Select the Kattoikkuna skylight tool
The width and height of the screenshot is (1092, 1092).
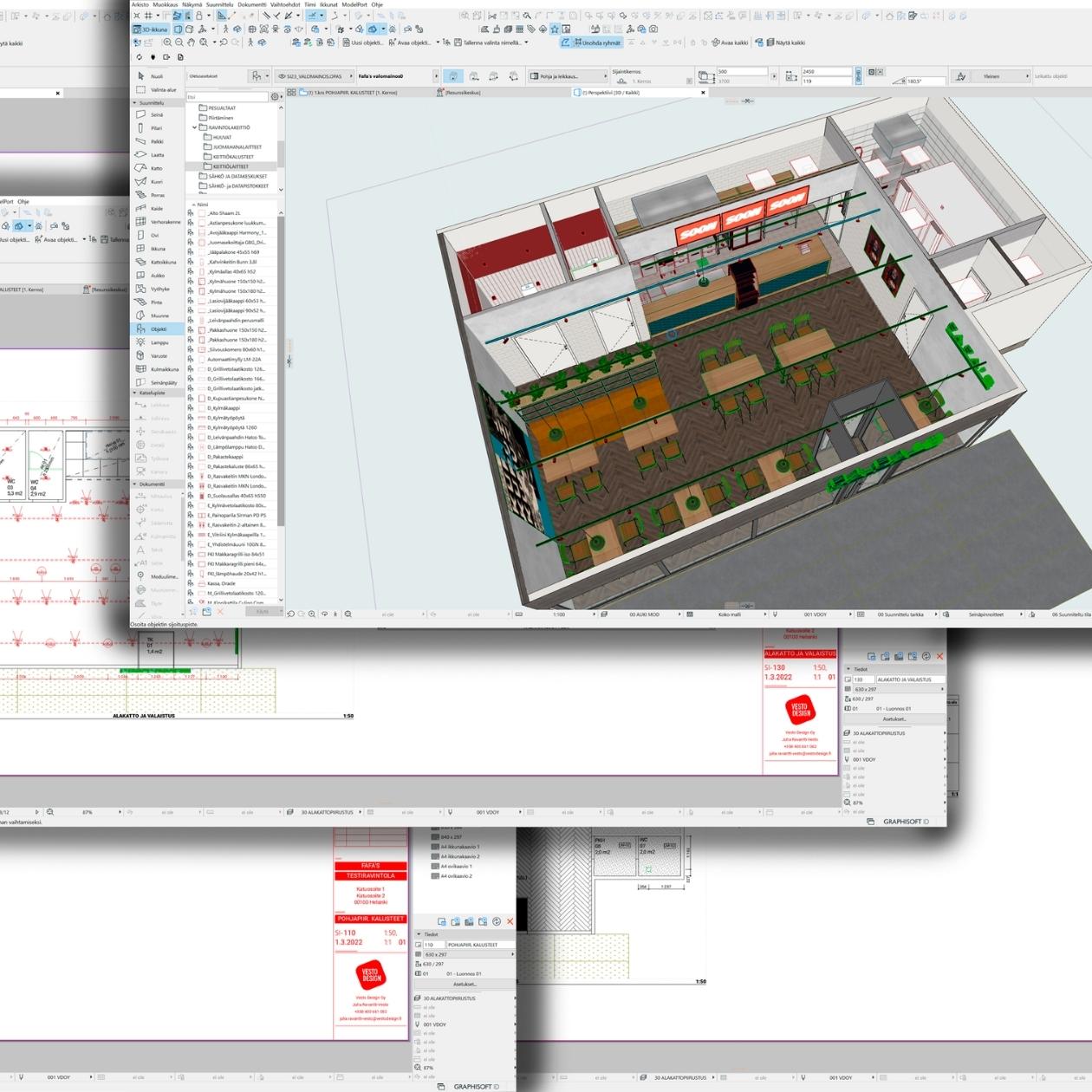(x=157, y=262)
